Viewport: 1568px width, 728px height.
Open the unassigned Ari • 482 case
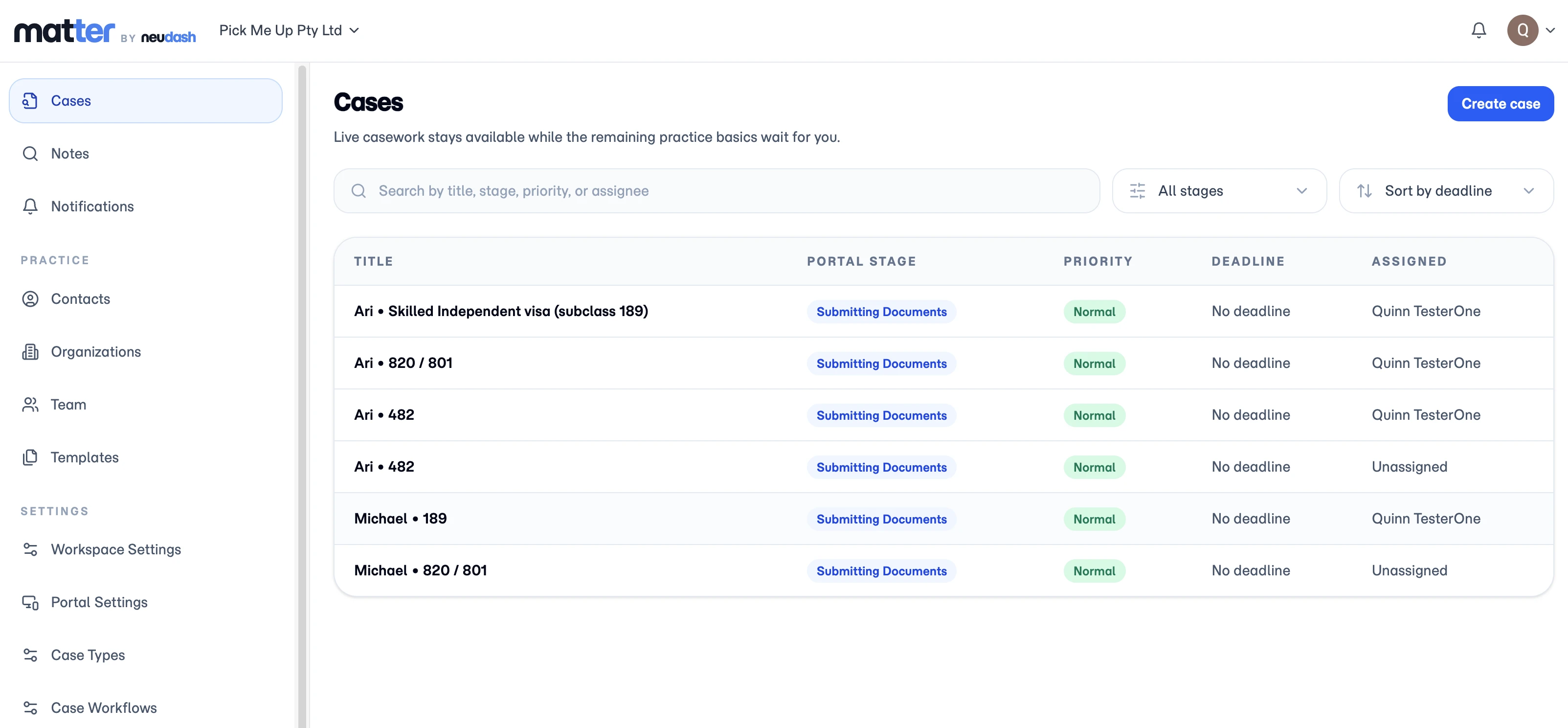(943, 467)
